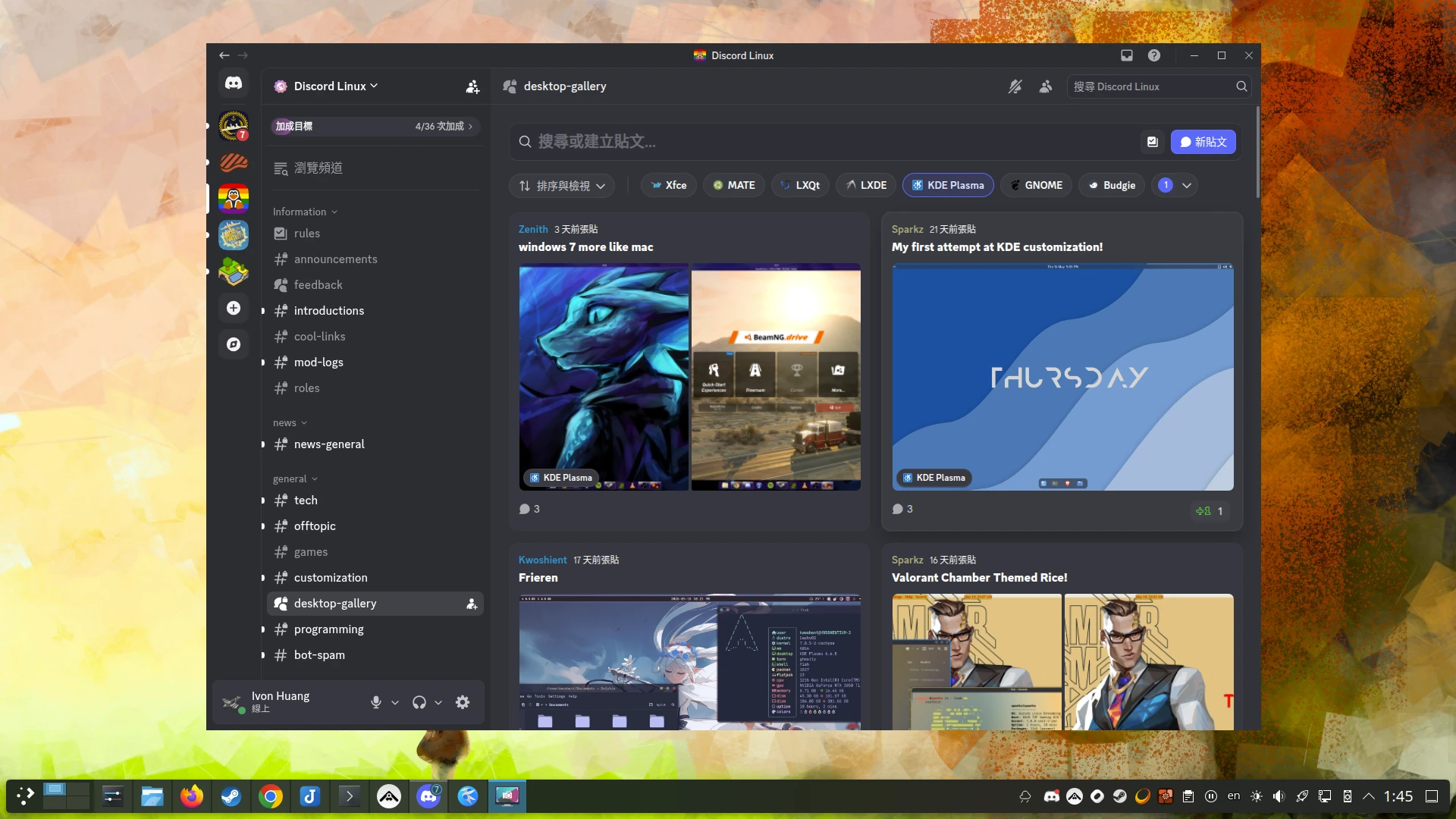Open BeamNG drive screenshot thumbnail
This screenshot has height=819, width=1456.
coord(776,377)
